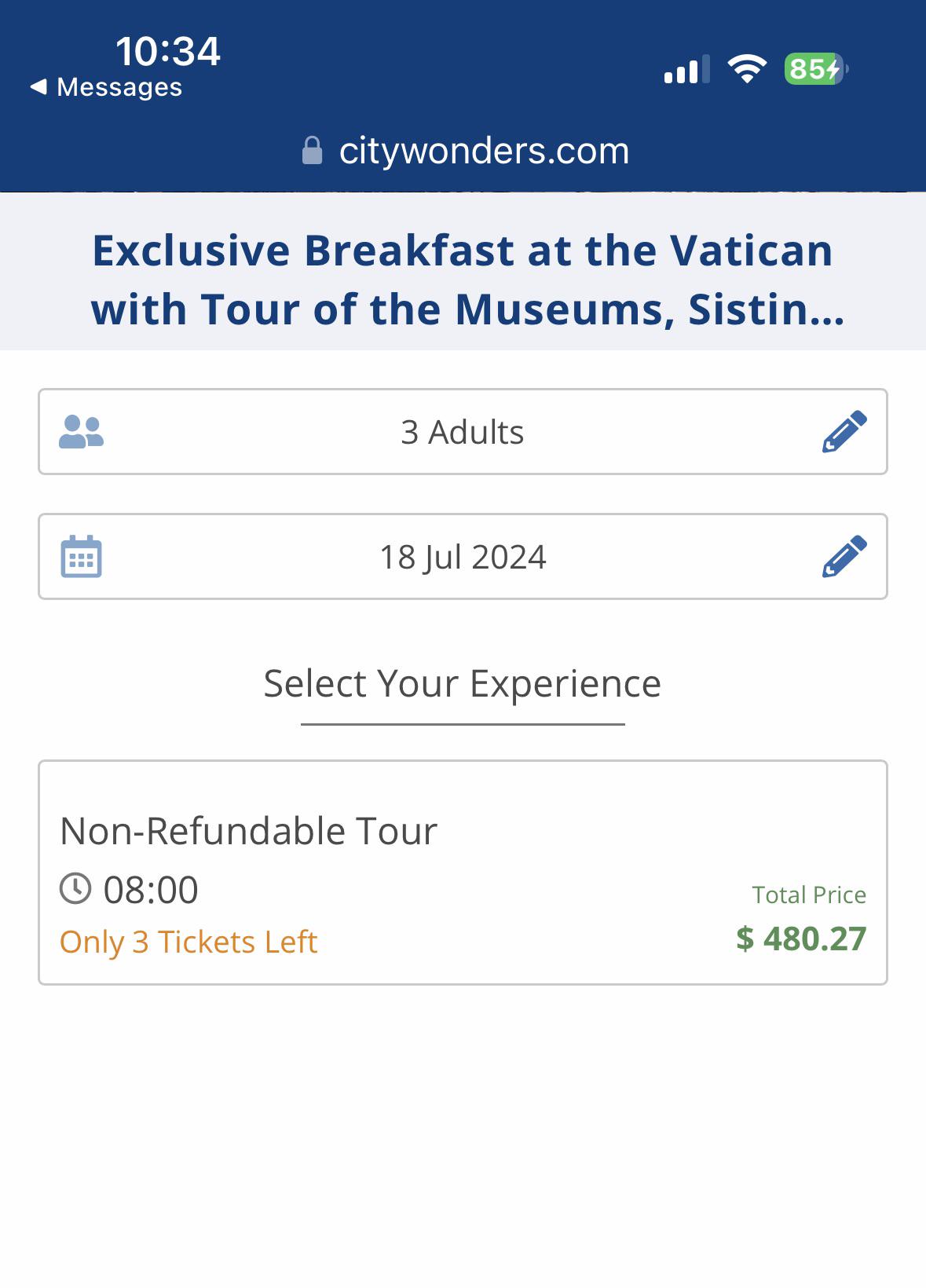Return to Messages app via back link
Screen dimensions: 926x1288
click(119, 87)
